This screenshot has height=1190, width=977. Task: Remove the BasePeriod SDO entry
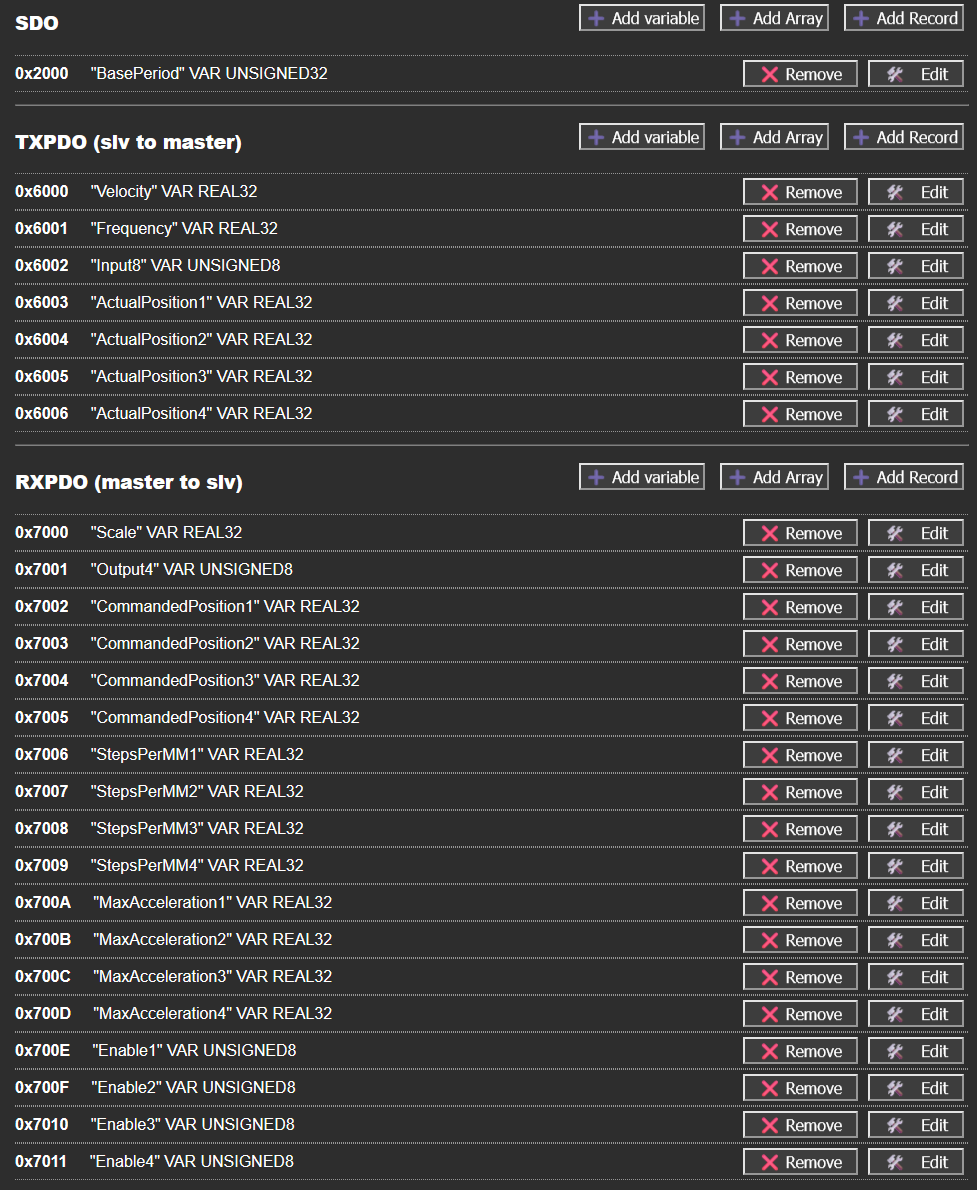pos(800,74)
